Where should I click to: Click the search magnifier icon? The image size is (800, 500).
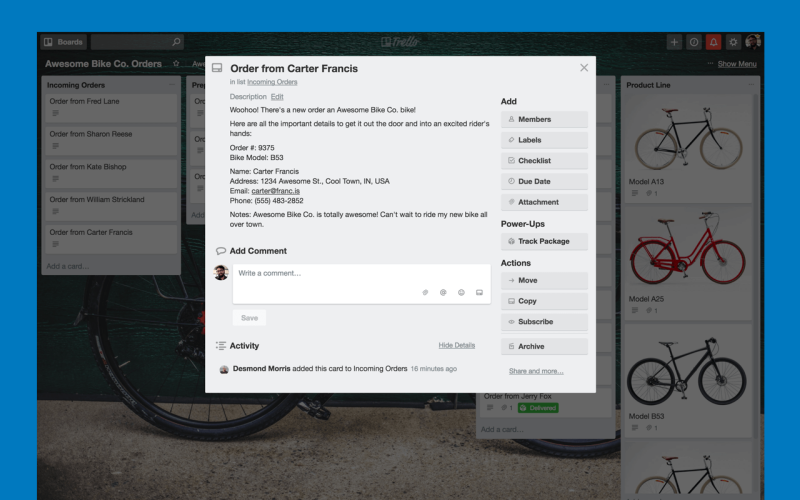(x=176, y=42)
